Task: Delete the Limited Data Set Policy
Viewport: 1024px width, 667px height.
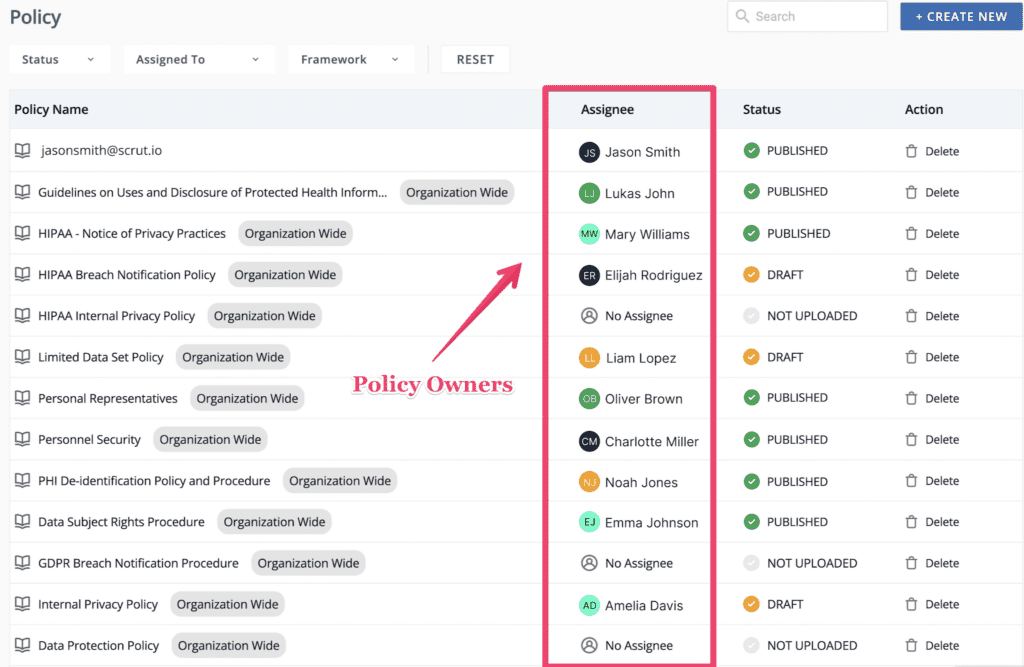Action: 932,357
